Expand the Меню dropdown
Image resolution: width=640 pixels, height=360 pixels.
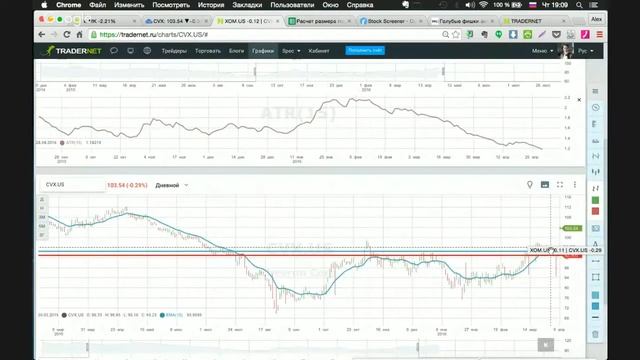tap(542, 51)
